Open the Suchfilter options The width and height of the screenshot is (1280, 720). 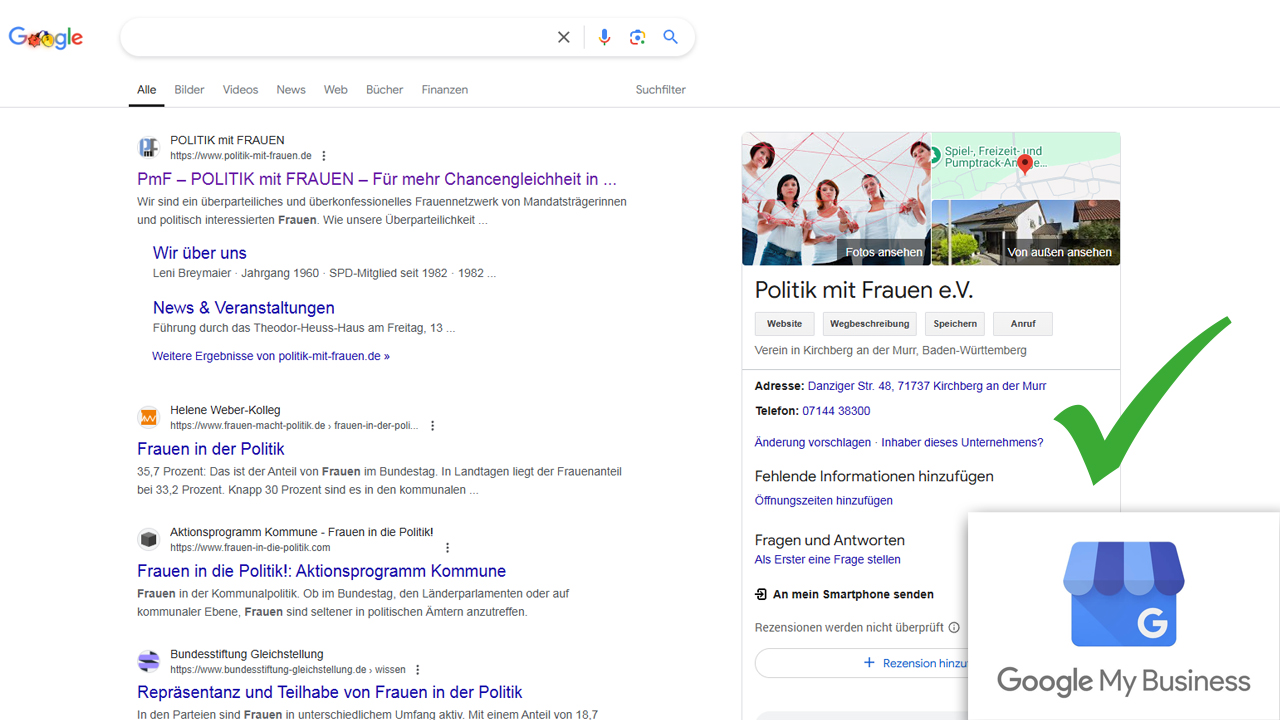[x=660, y=90]
